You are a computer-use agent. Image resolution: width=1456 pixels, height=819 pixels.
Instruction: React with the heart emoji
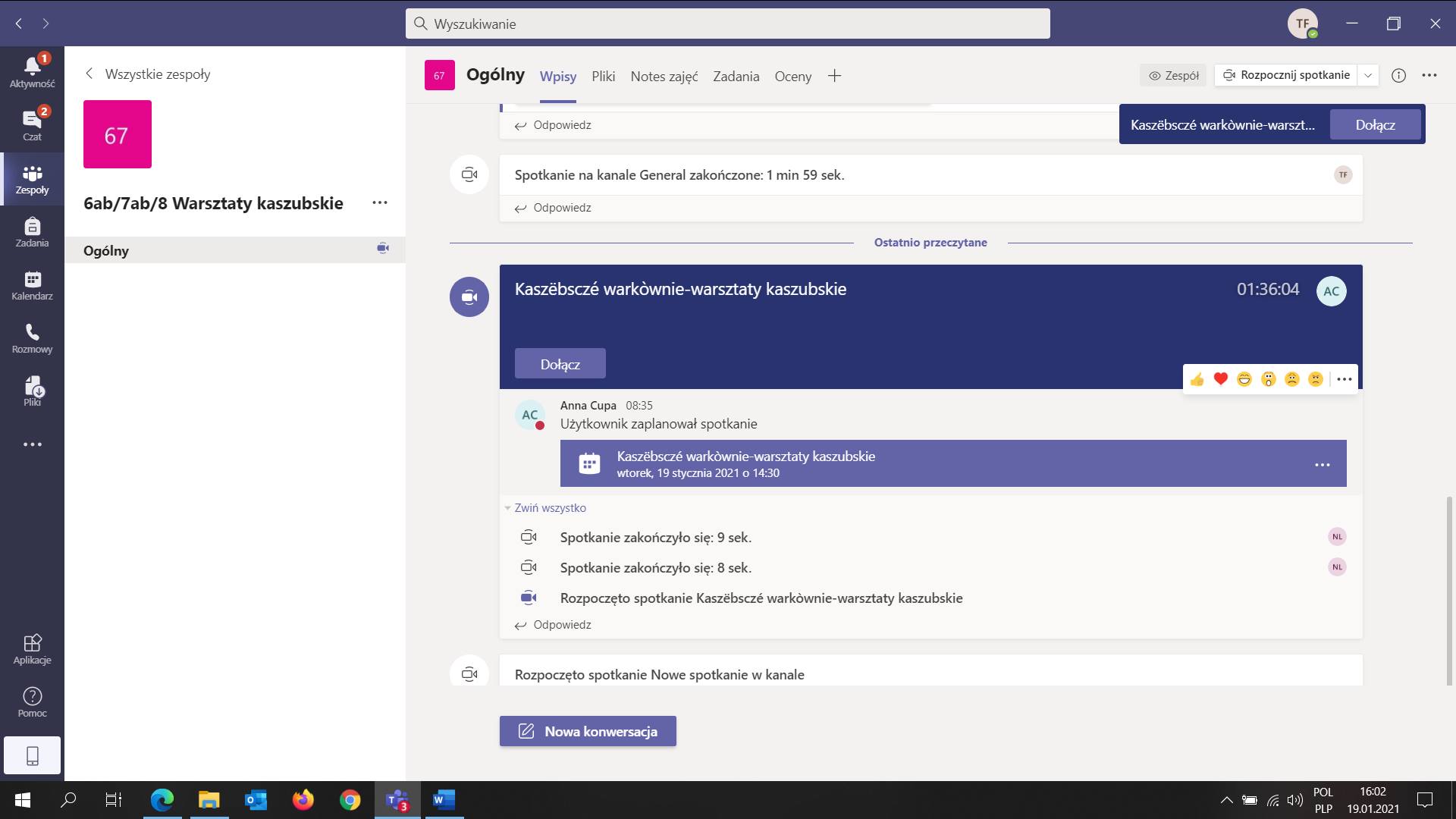[1220, 379]
